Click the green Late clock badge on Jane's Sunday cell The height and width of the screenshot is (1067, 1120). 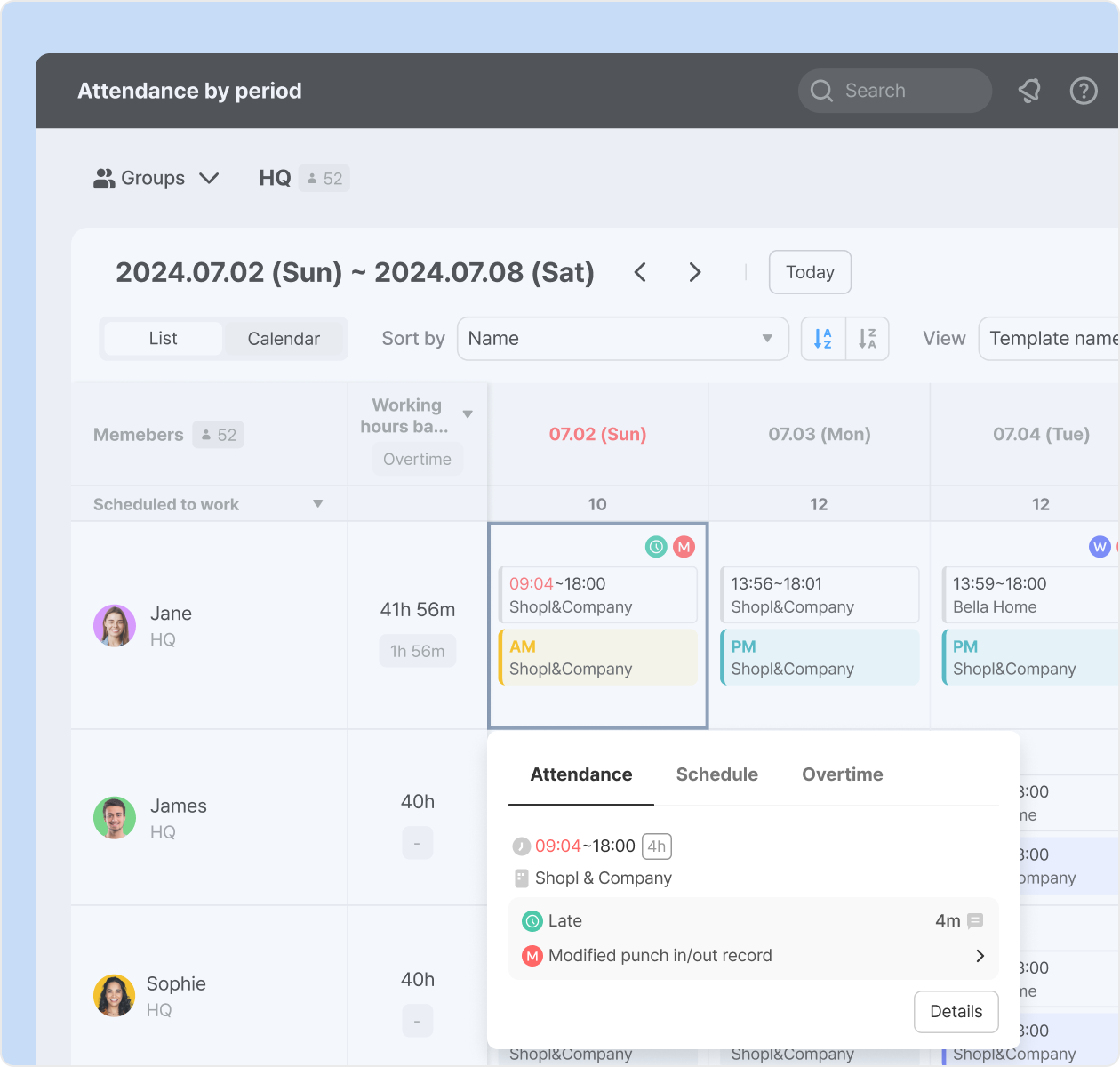point(656,546)
